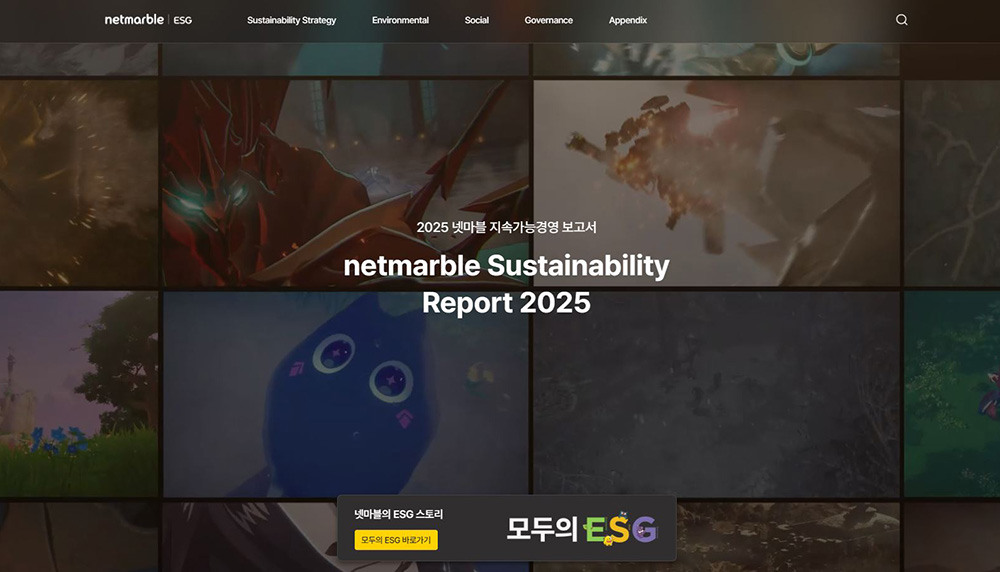Click the colorful 모두의 ESG banner logo

582,529
